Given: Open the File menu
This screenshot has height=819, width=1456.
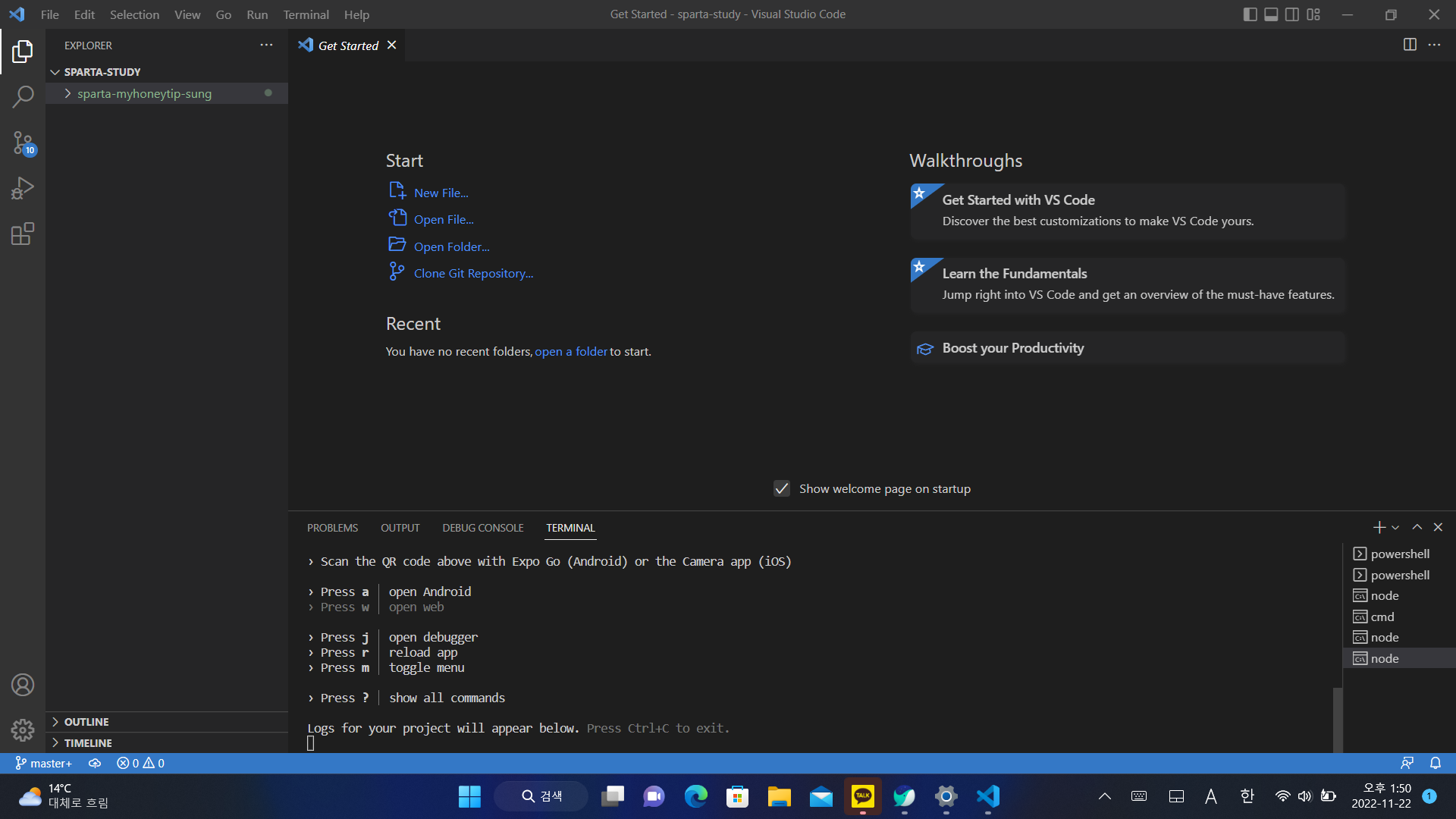Looking at the screenshot, I should 50,14.
